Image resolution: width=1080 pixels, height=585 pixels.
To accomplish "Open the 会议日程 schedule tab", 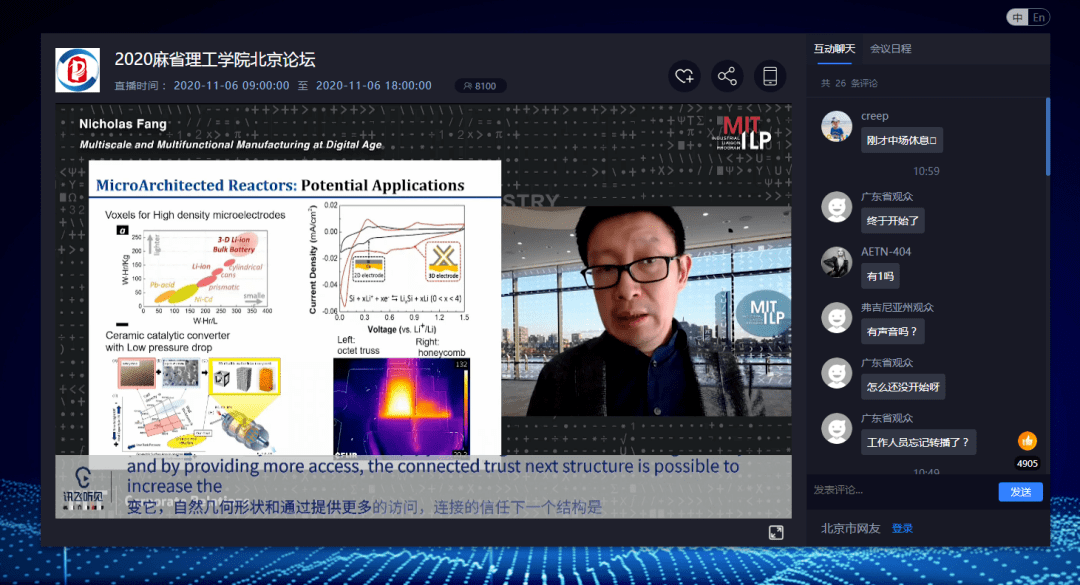I will pos(891,49).
